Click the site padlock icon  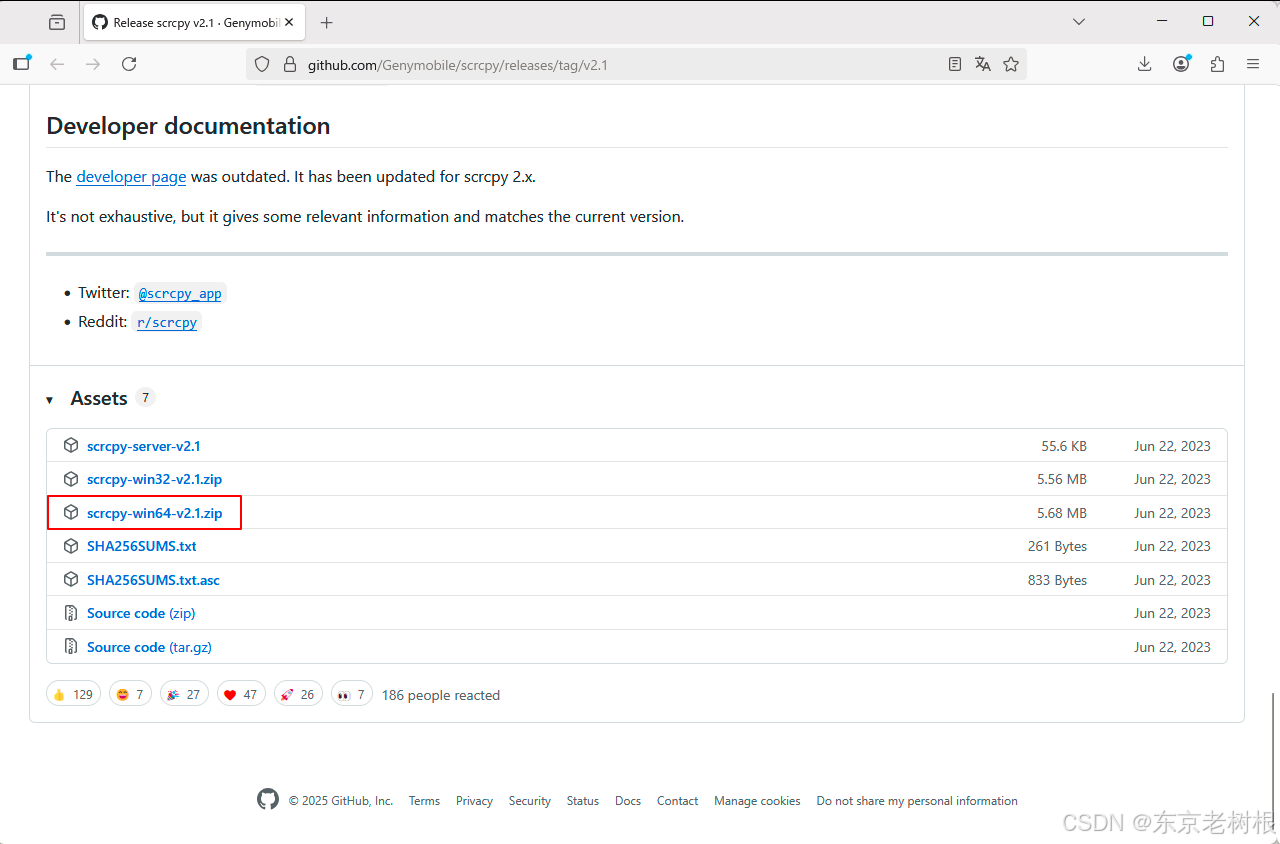(x=290, y=64)
